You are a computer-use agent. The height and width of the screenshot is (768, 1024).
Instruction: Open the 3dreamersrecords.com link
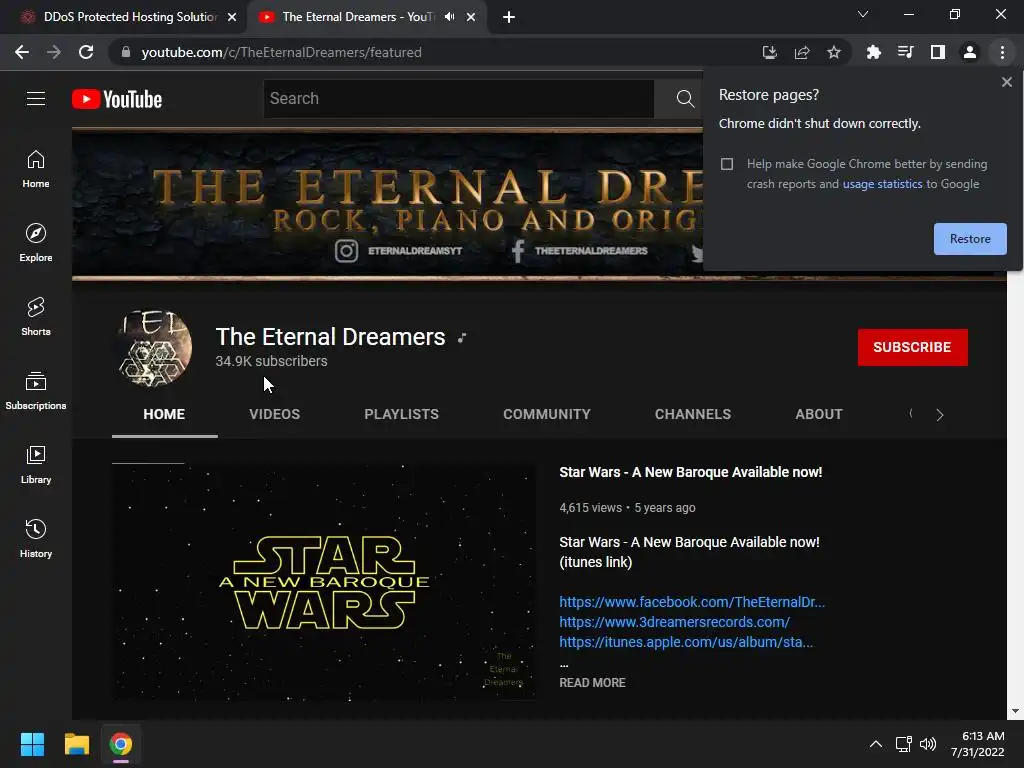pyautogui.click(x=675, y=622)
